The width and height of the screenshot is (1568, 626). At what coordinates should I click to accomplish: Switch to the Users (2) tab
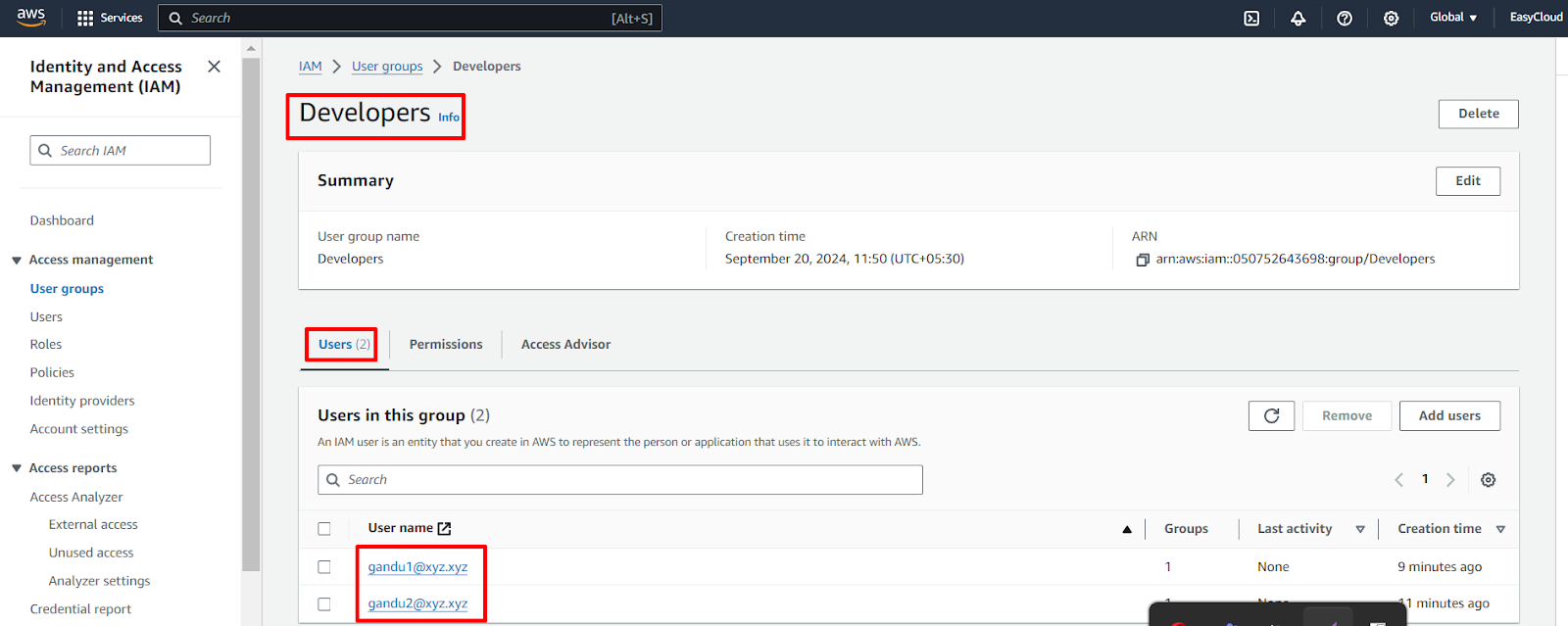pyautogui.click(x=344, y=344)
